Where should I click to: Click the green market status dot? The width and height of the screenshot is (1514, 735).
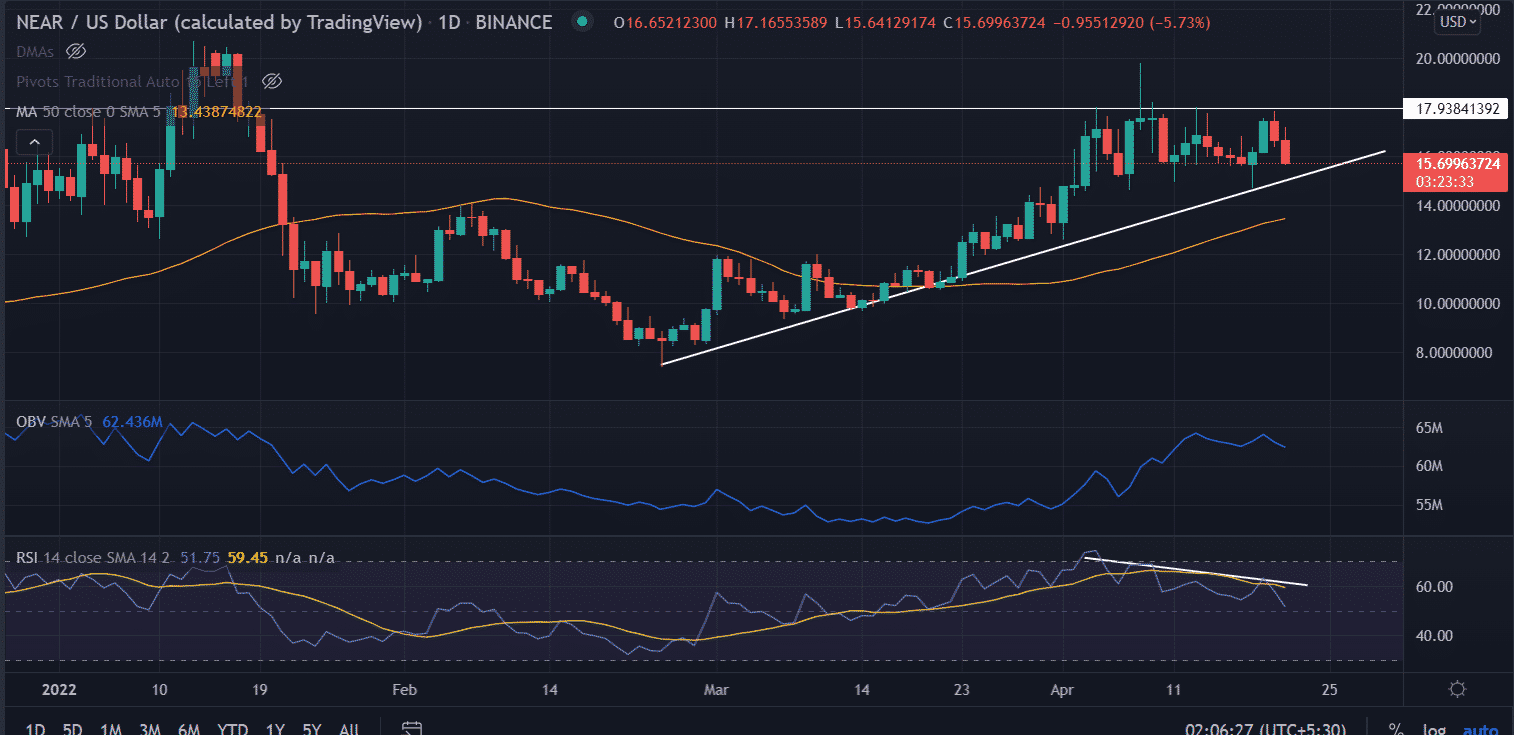pos(581,22)
